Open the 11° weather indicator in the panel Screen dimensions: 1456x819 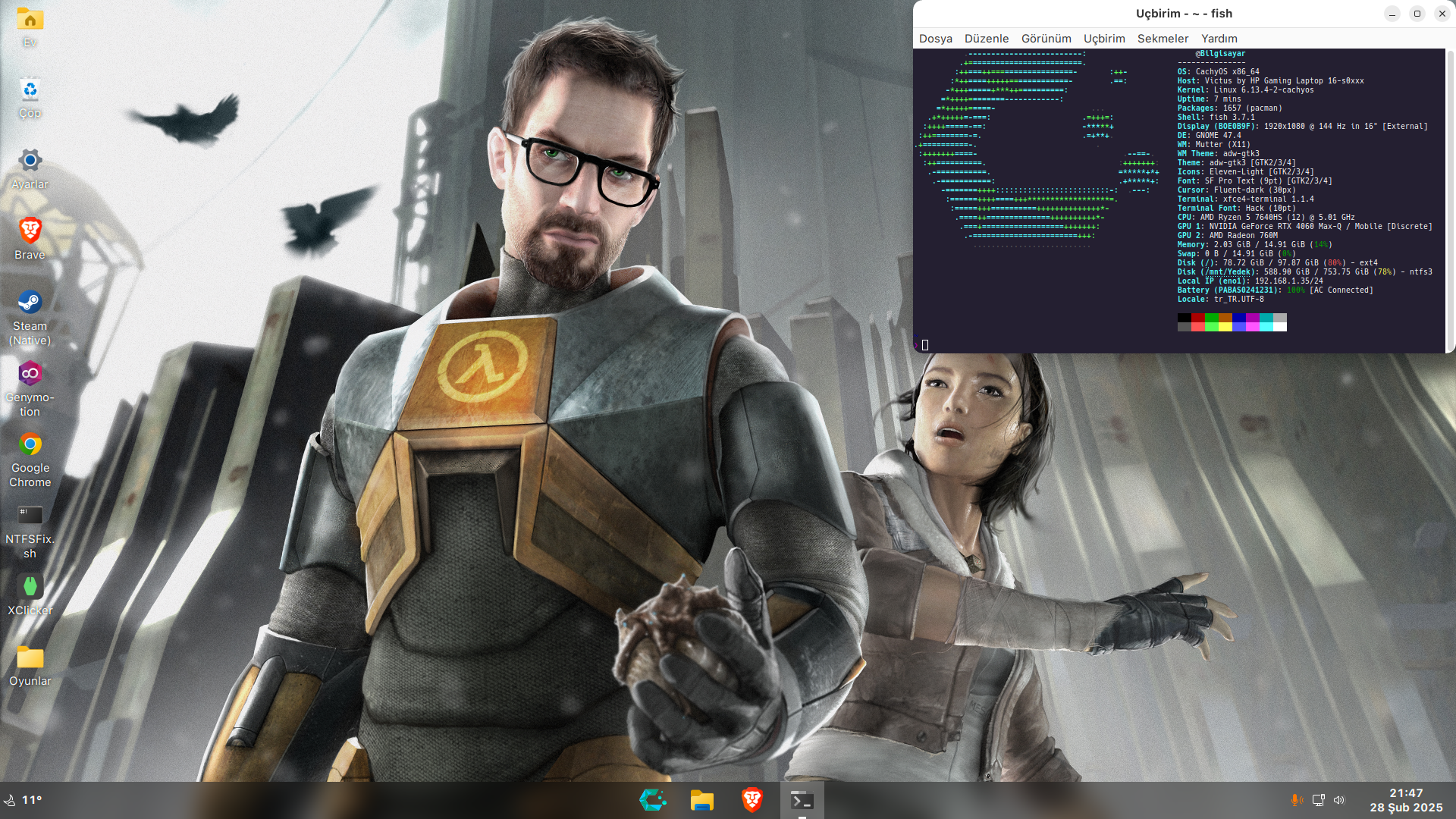pyautogui.click(x=24, y=800)
